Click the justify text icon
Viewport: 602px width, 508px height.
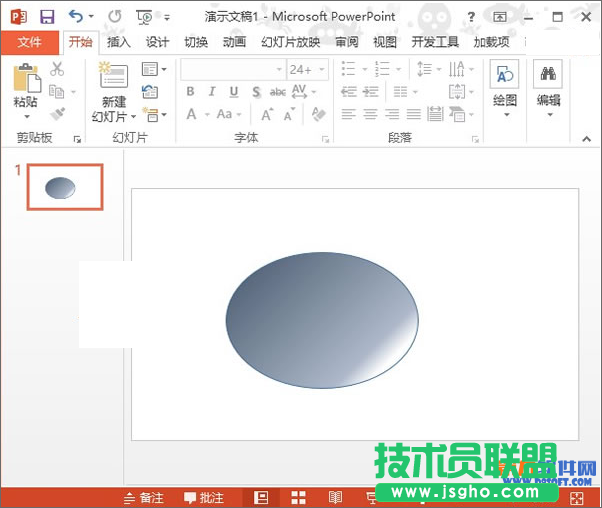[414, 114]
